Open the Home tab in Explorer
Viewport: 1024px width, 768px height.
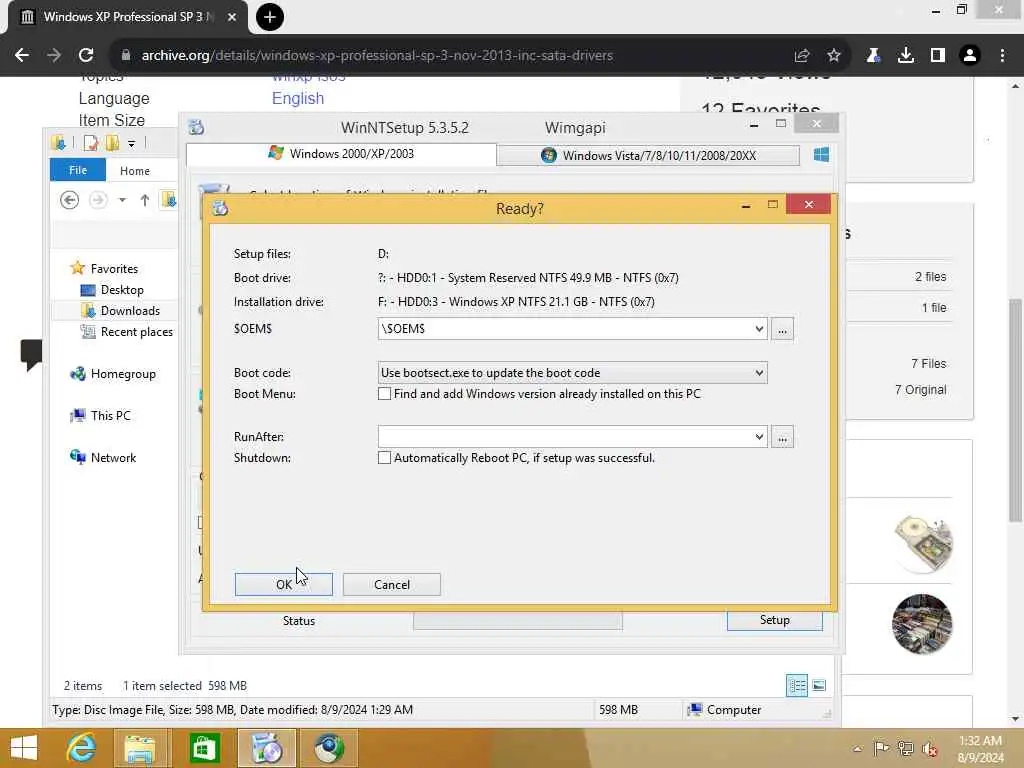[135, 170]
